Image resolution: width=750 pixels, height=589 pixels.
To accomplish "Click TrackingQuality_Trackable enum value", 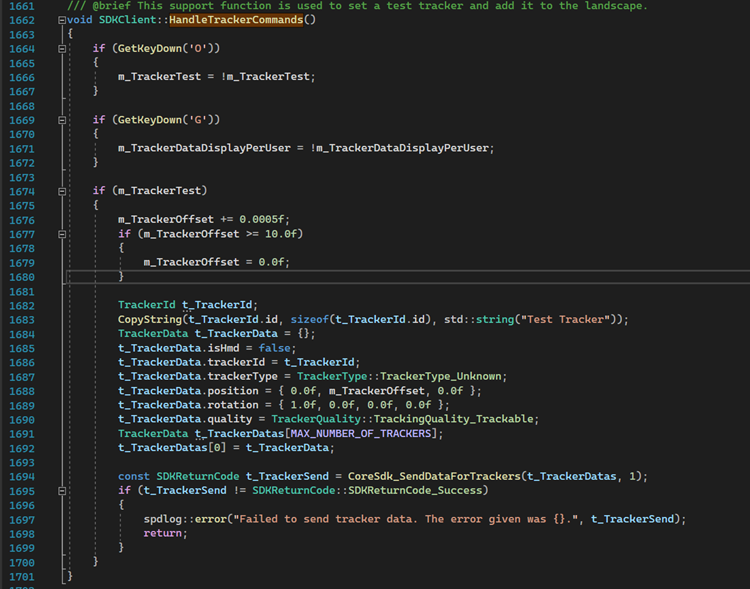I will pyautogui.click(x=453, y=419).
